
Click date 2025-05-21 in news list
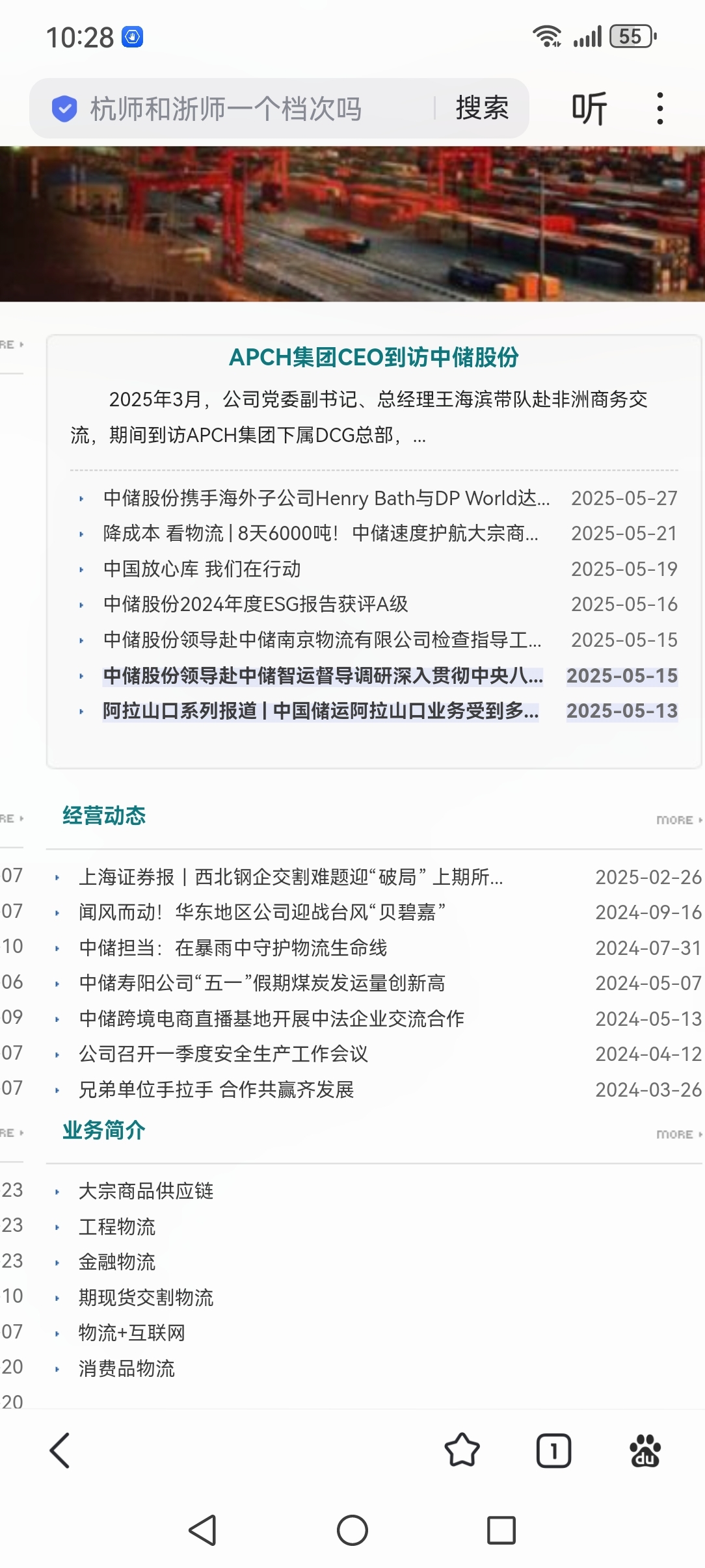click(624, 533)
